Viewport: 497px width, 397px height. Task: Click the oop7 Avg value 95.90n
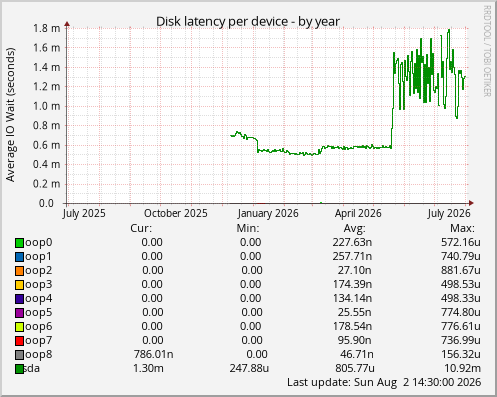(x=355, y=340)
